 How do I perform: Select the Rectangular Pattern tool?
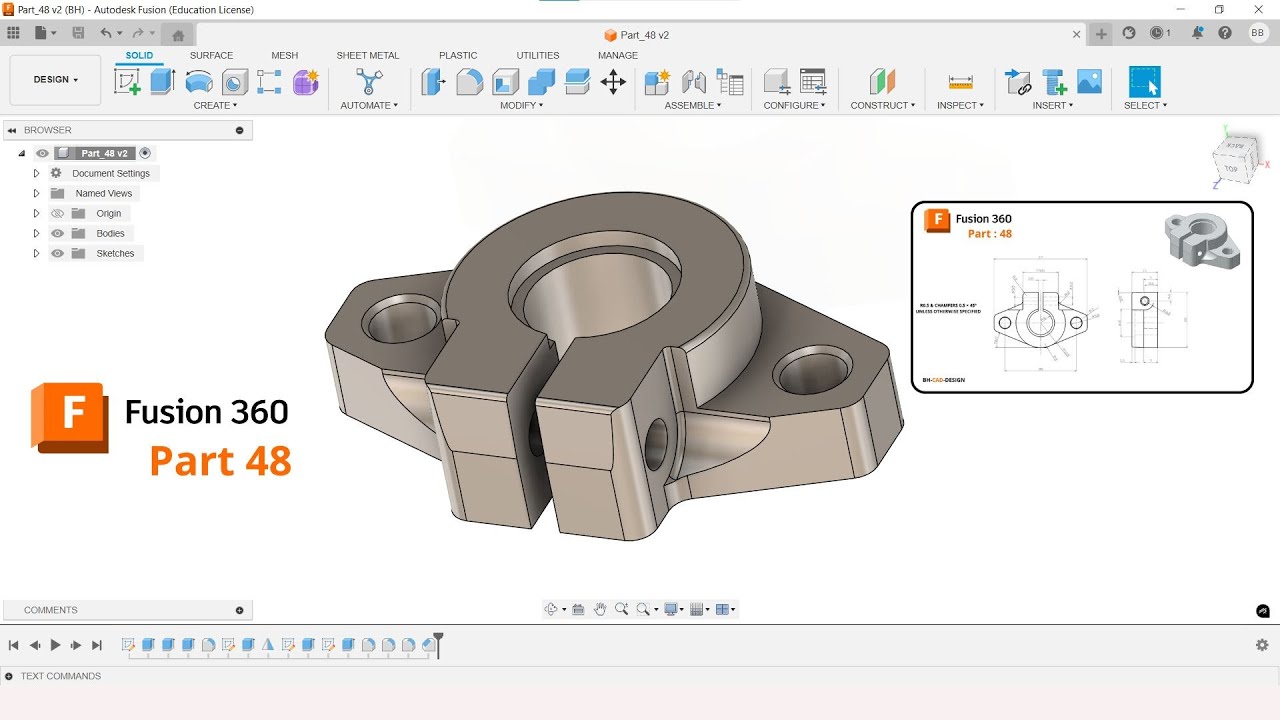269,82
